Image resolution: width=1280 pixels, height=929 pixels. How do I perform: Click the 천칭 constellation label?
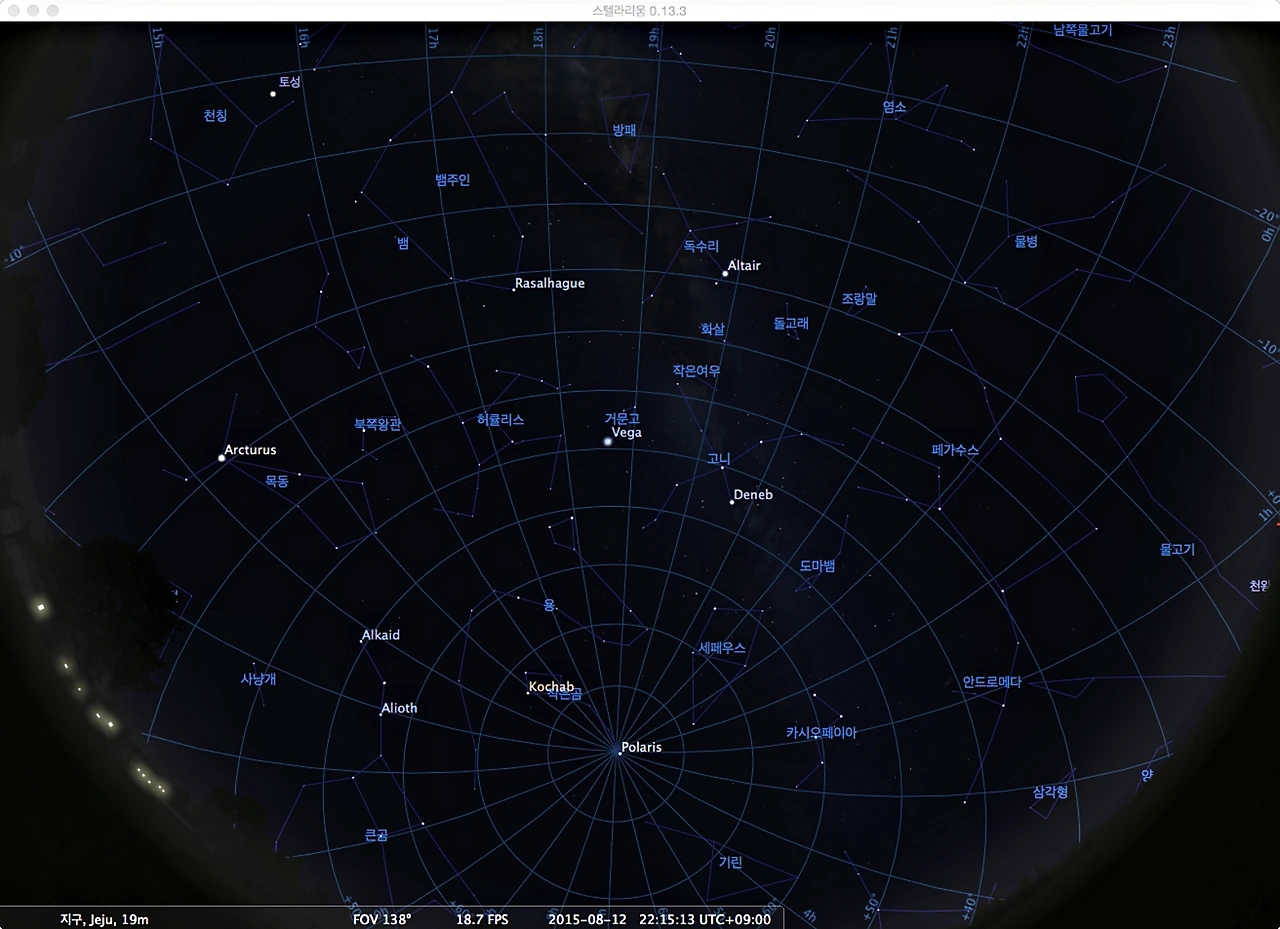pyautogui.click(x=216, y=116)
